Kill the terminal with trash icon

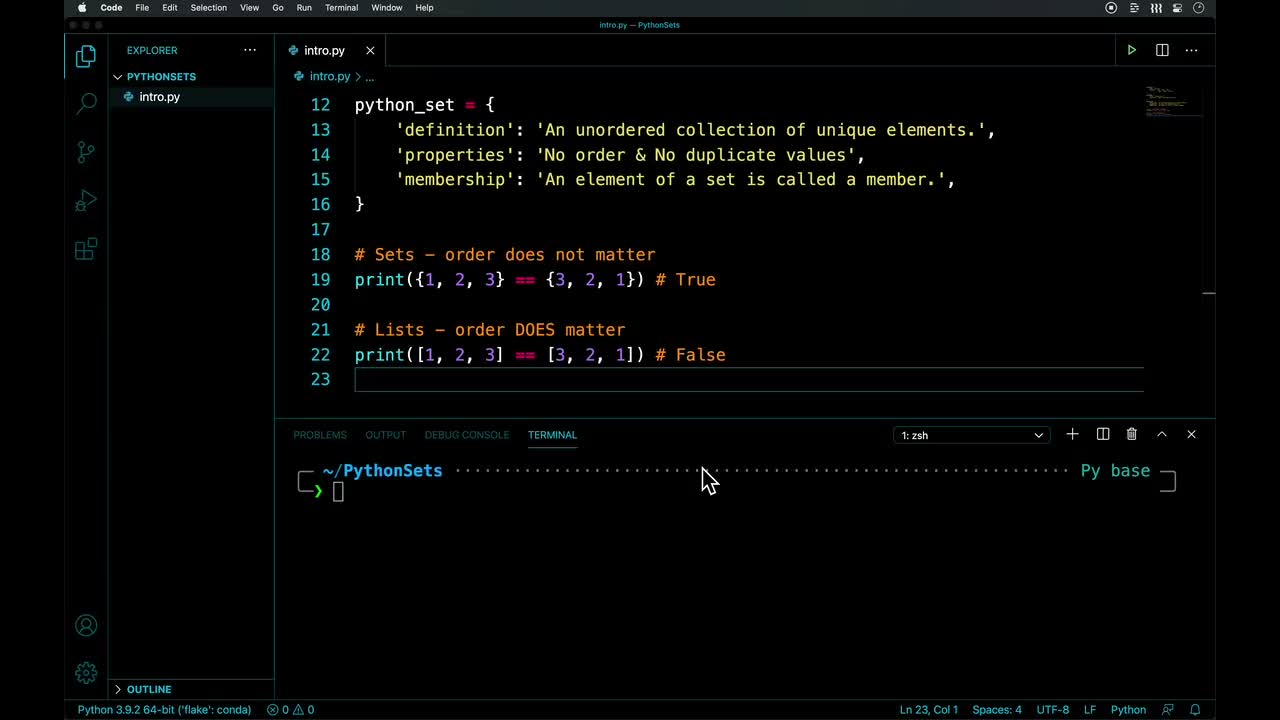1132,434
